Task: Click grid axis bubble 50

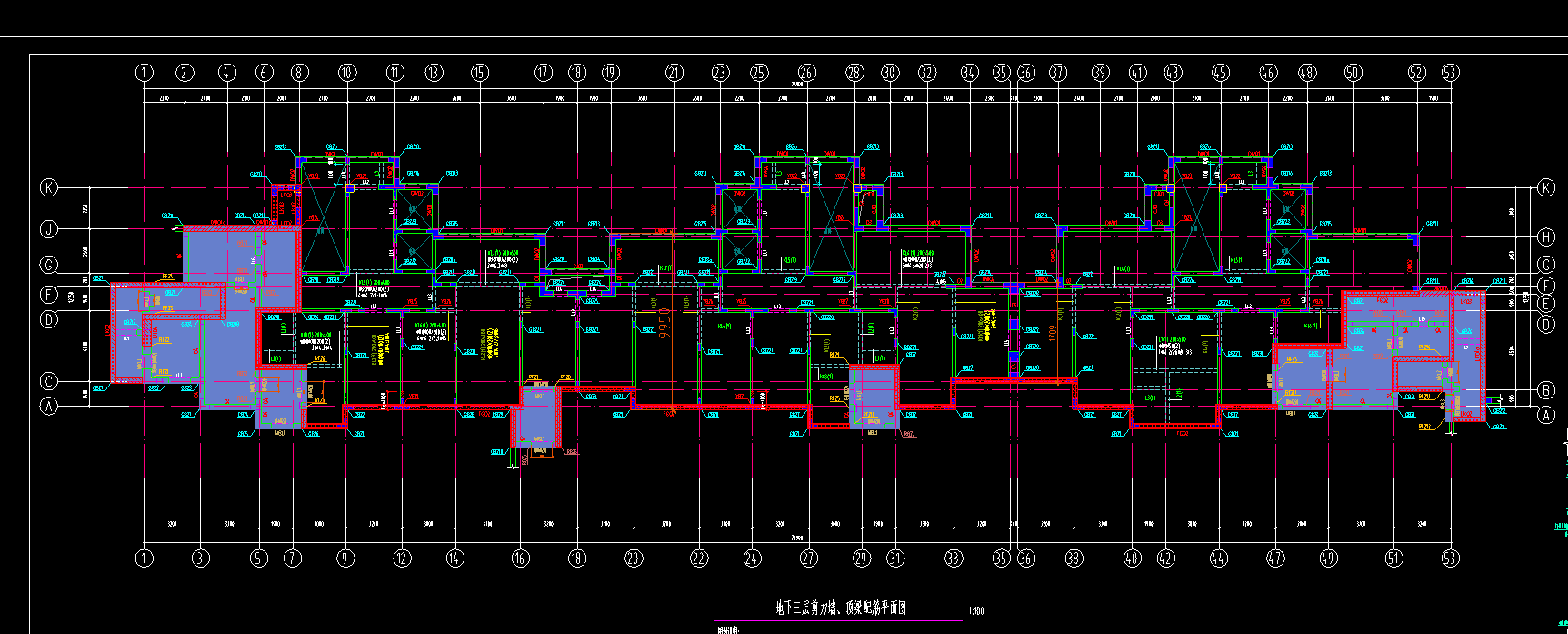Action: (x=1353, y=73)
